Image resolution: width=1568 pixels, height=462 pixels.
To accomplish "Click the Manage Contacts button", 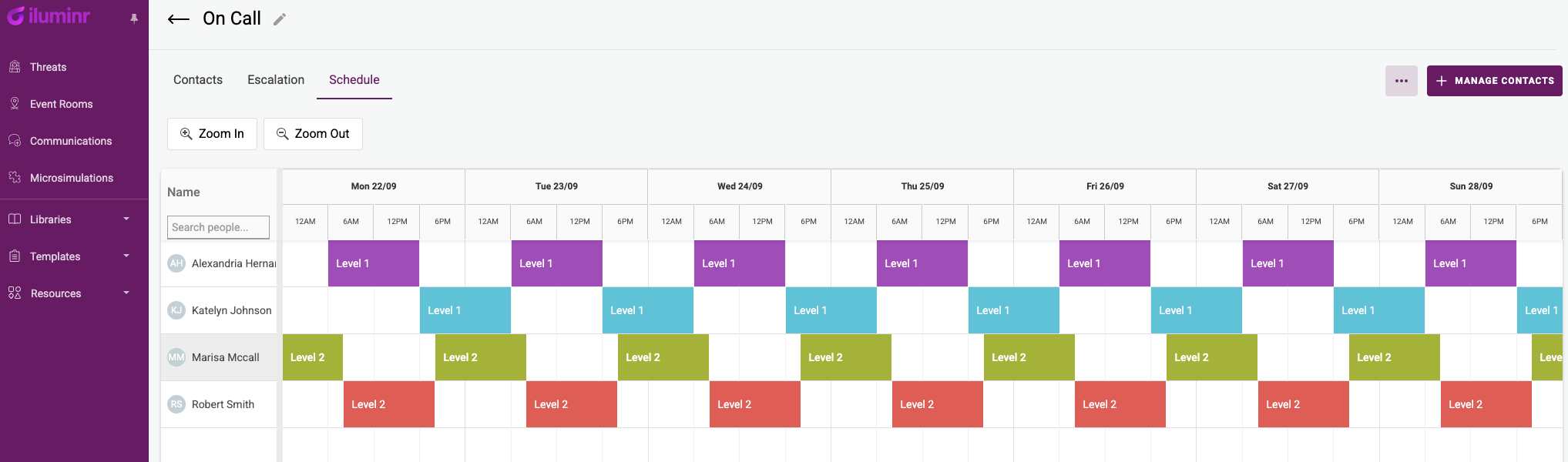I will pyautogui.click(x=1494, y=81).
